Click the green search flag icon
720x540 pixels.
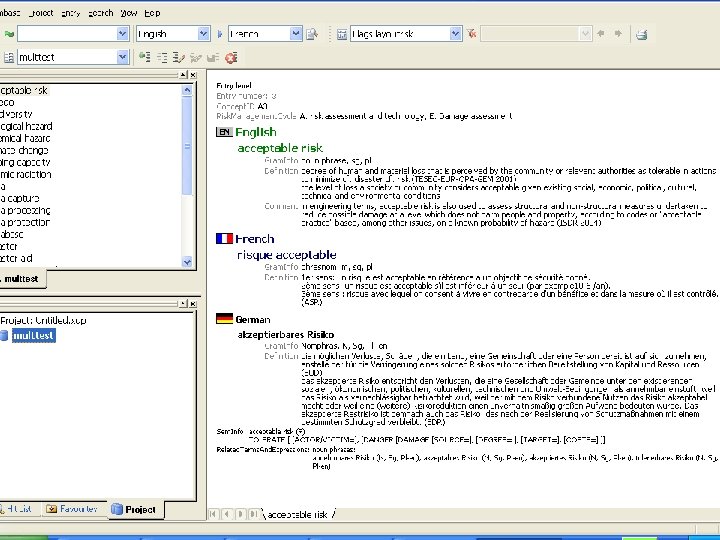coord(9,34)
